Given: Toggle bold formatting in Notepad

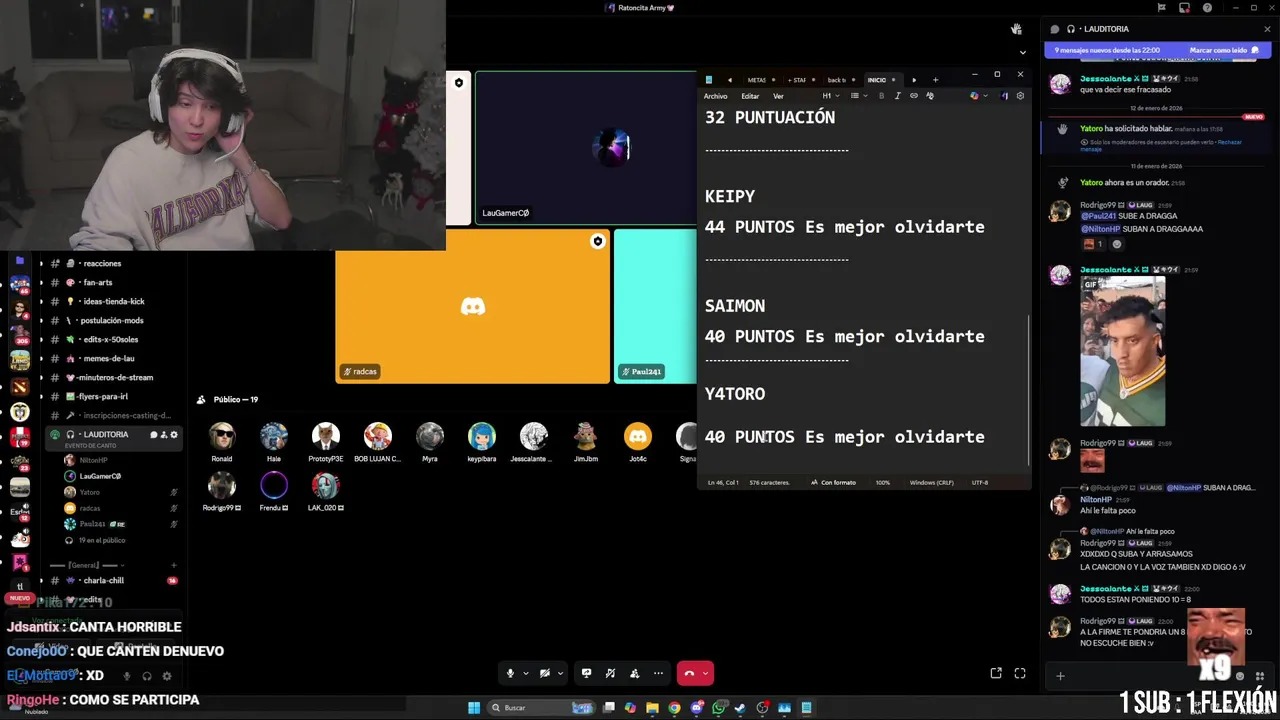Looking at the screenshot, I should pyautogui.click(x=881, y=96).
